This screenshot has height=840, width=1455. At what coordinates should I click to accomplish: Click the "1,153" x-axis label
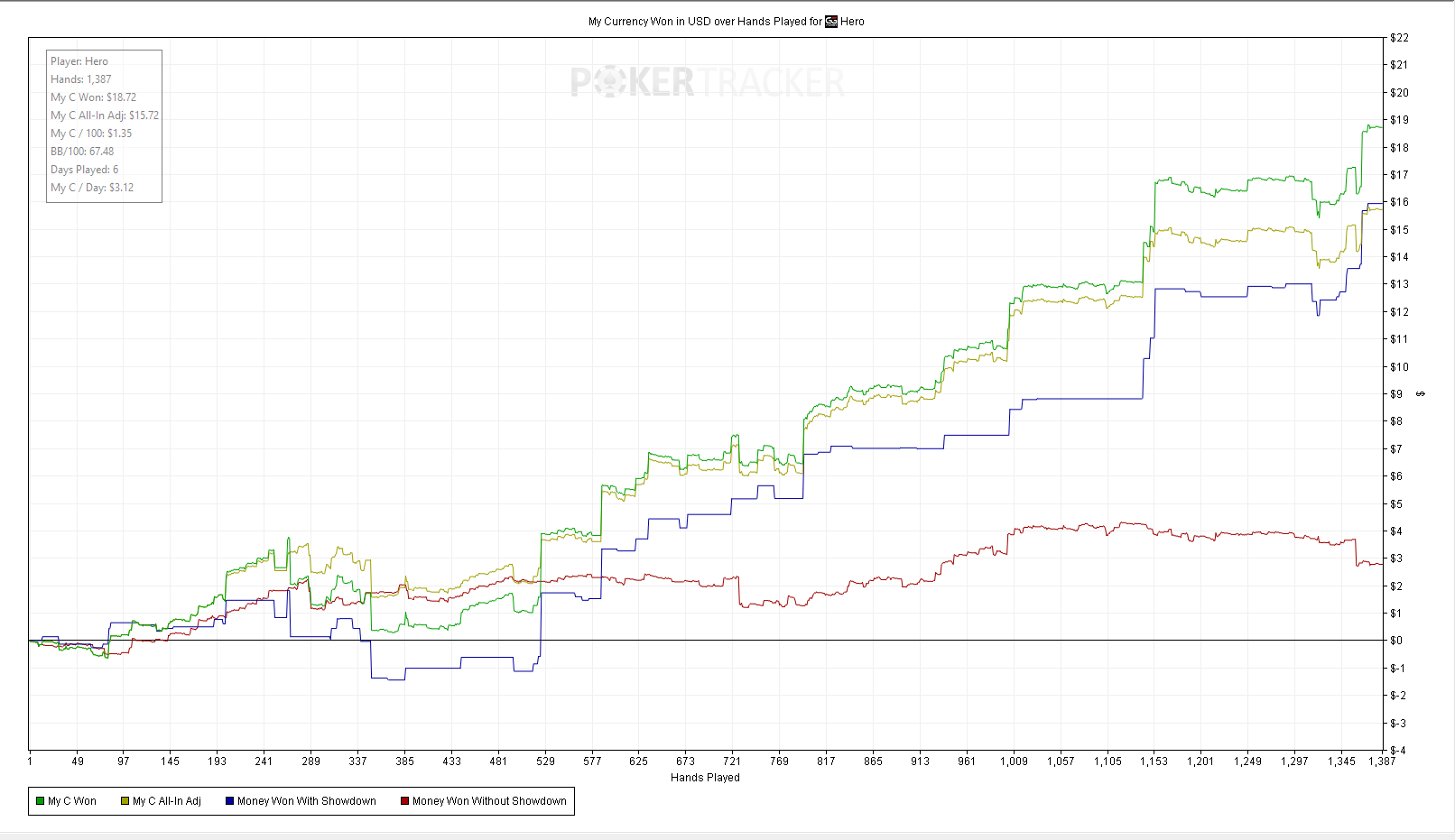tap(1154, 762)
